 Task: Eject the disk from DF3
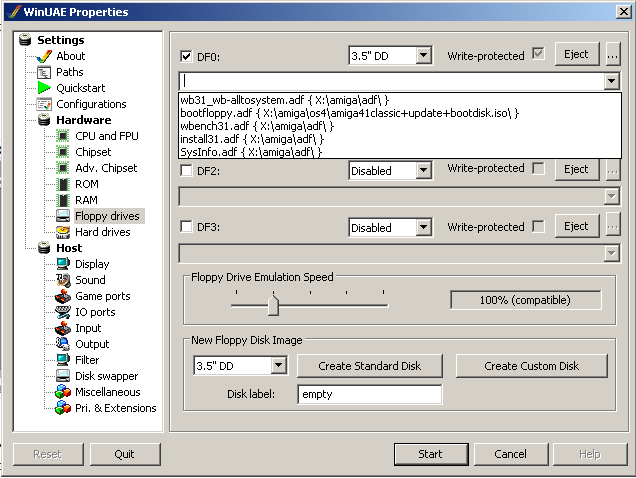point(576,226)
